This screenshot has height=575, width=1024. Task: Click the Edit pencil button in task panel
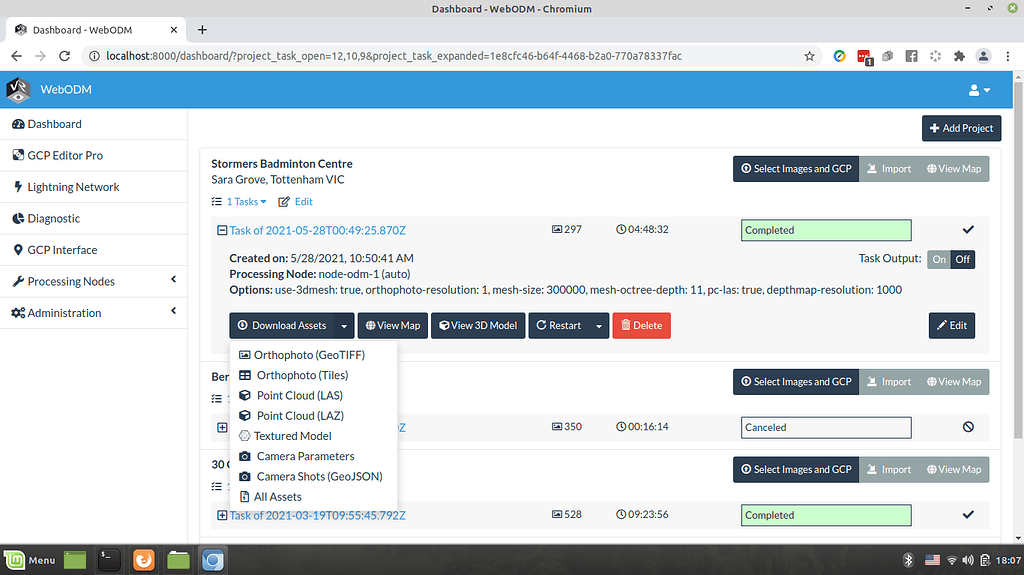pyautogui.click(x=951, y=325)
